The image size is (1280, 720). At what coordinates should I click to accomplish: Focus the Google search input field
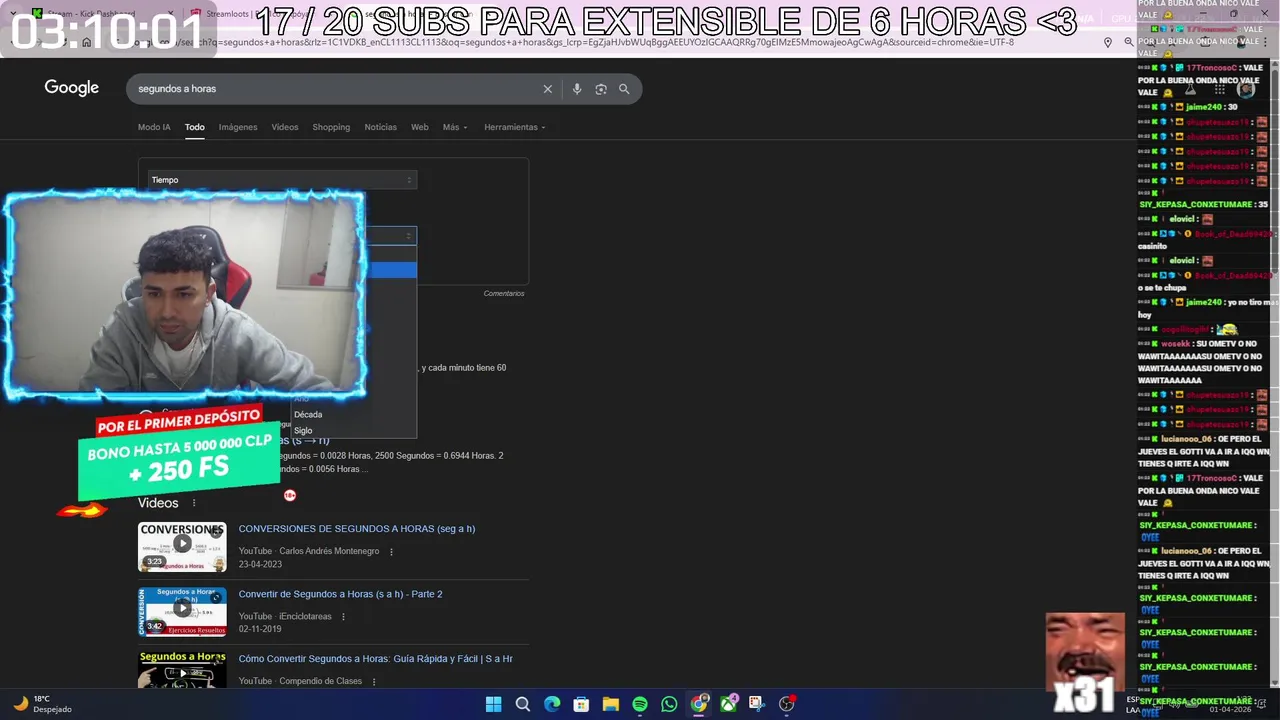pos(335,89)
